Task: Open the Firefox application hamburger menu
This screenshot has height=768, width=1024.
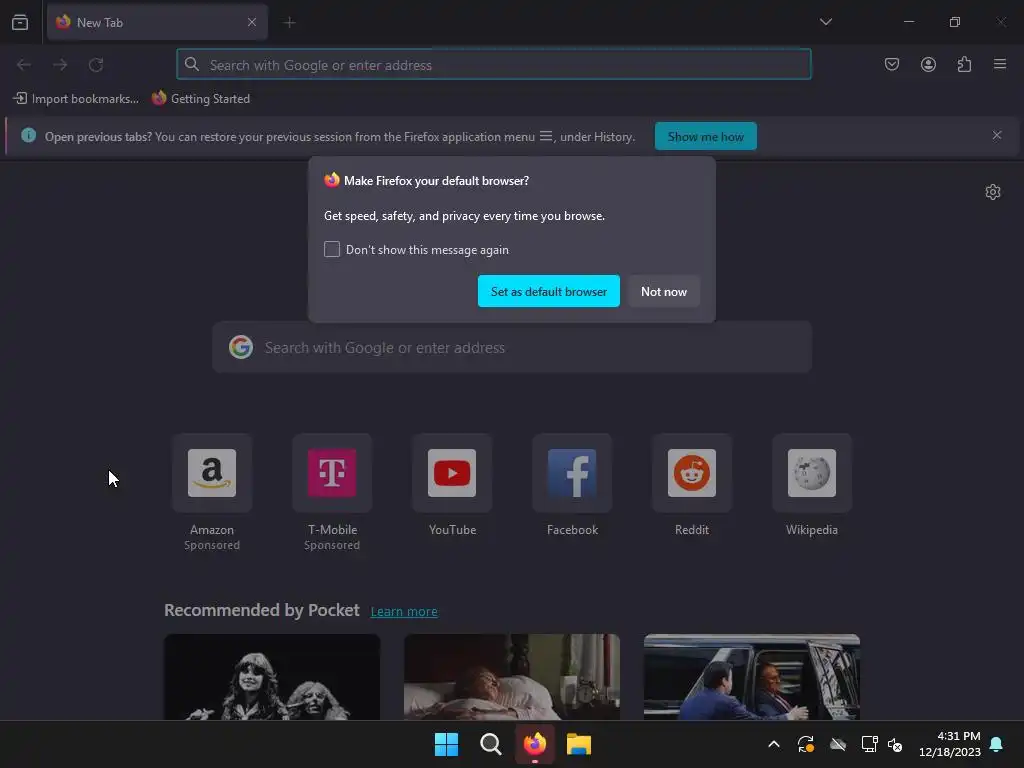Action: click(1000, 64)
